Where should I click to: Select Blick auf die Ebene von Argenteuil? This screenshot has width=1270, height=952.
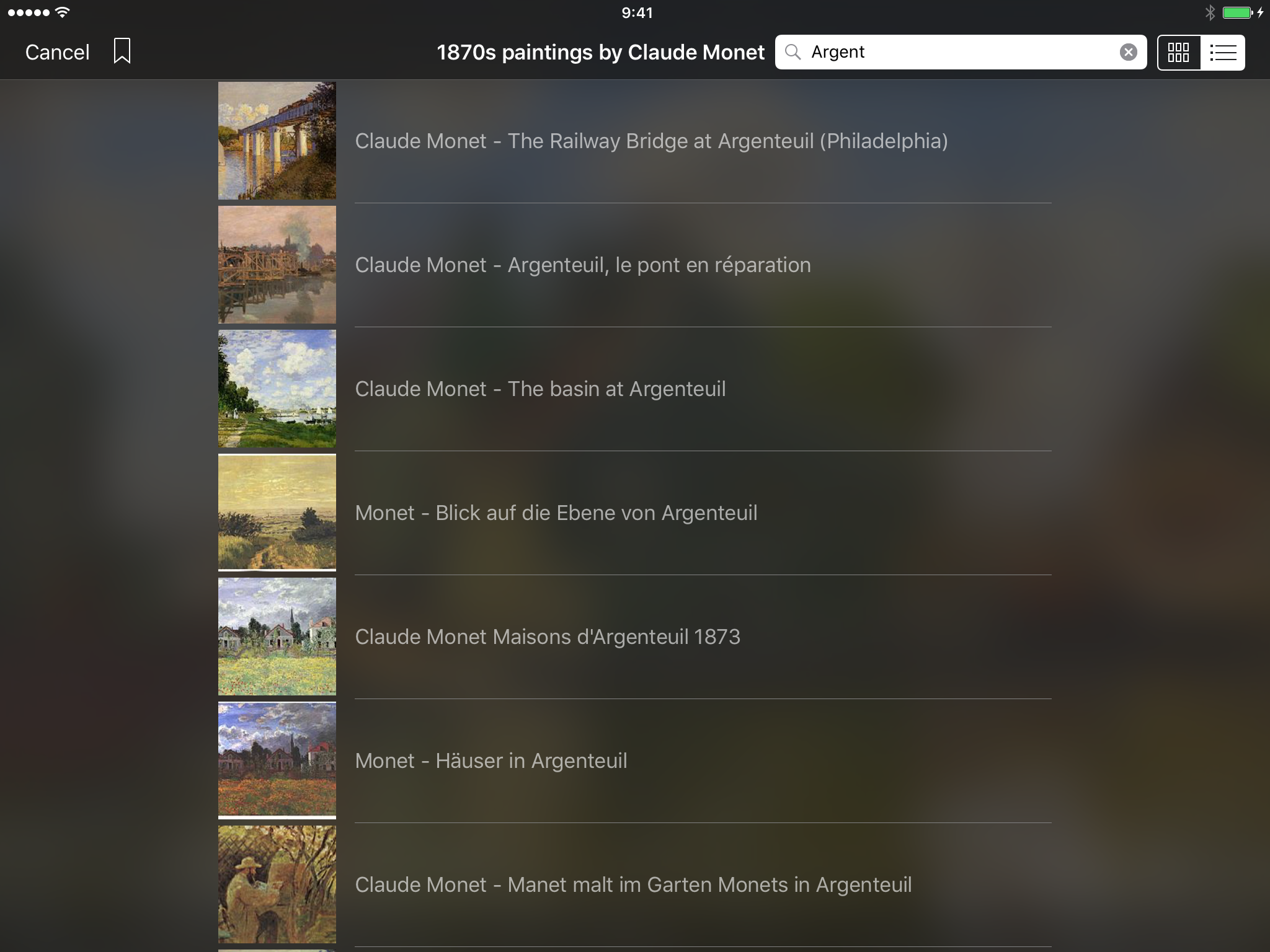tap(556, 513)
